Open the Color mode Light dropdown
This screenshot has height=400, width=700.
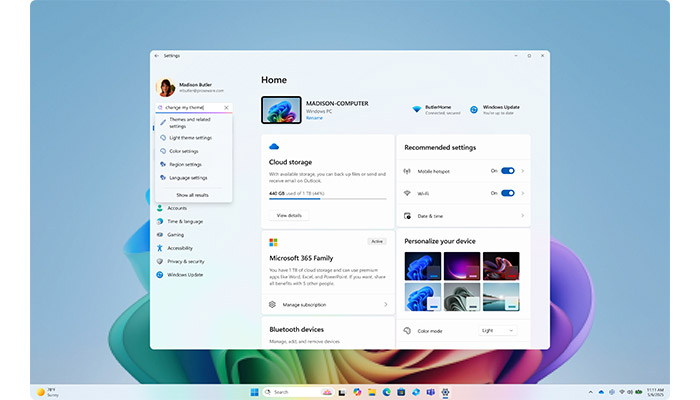tap(497, 331)
